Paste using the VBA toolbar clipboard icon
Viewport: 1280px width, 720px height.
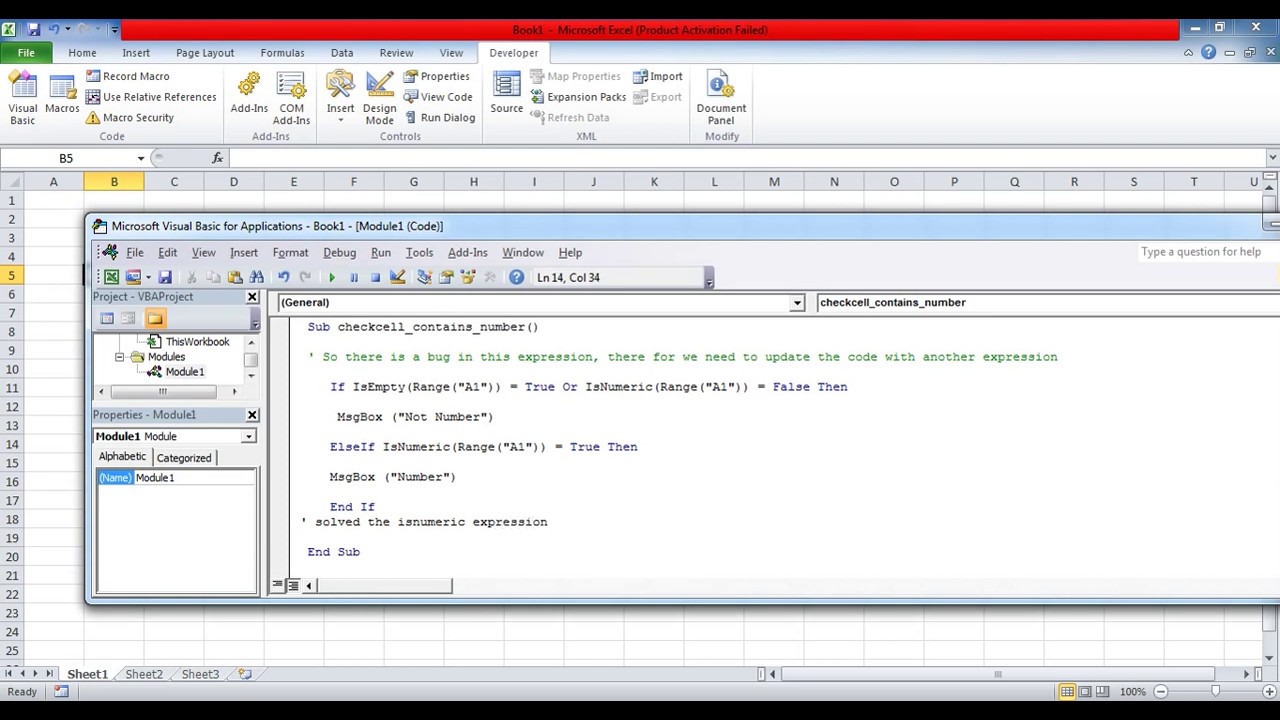tap(235, 277)
